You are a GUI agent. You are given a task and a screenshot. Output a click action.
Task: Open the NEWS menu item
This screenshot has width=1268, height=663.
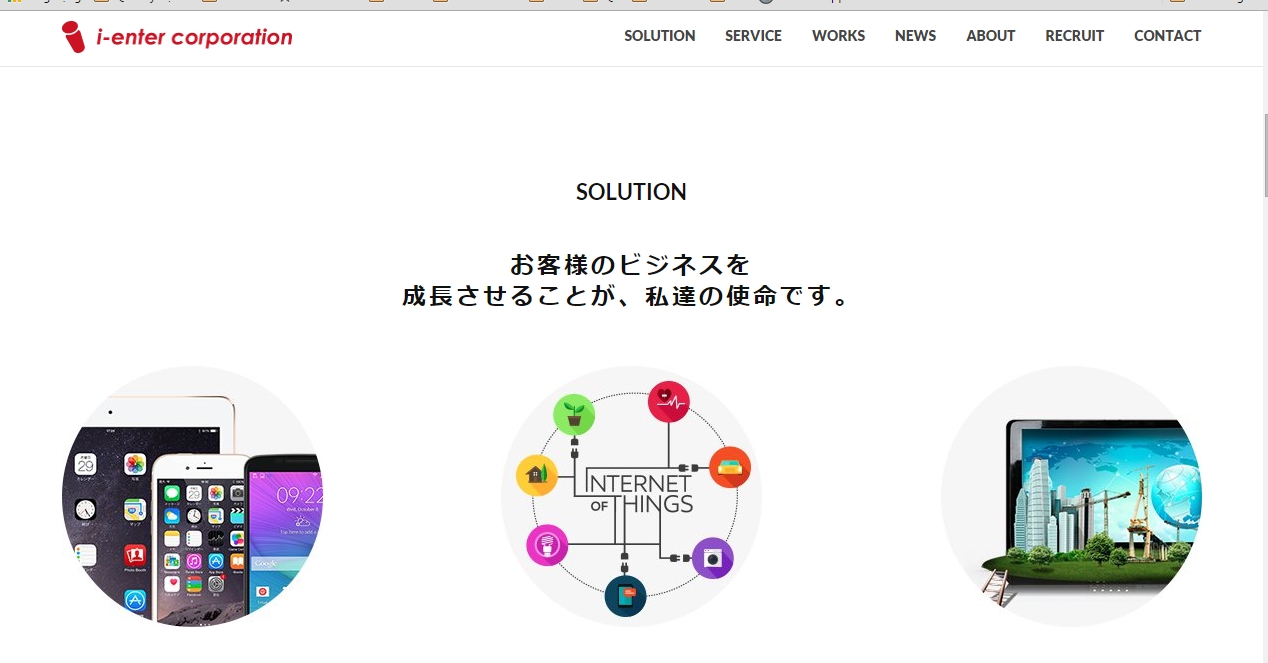915,36
